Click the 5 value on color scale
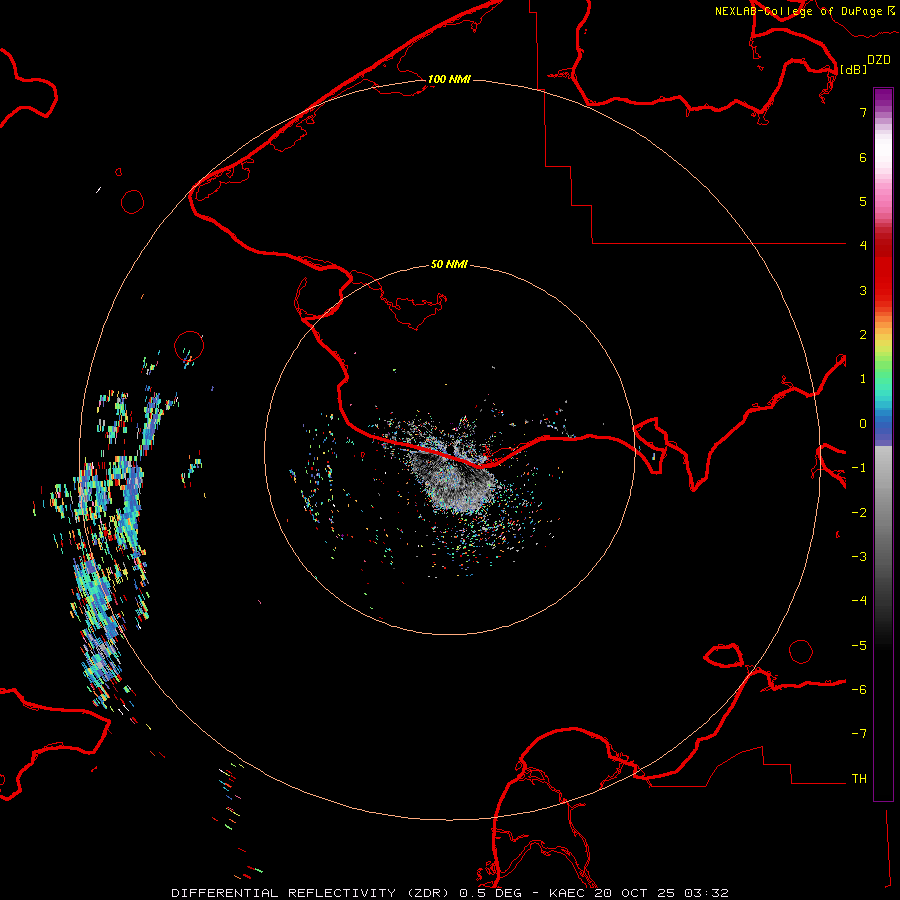This screenshot has height=900, width=900. 863,201
